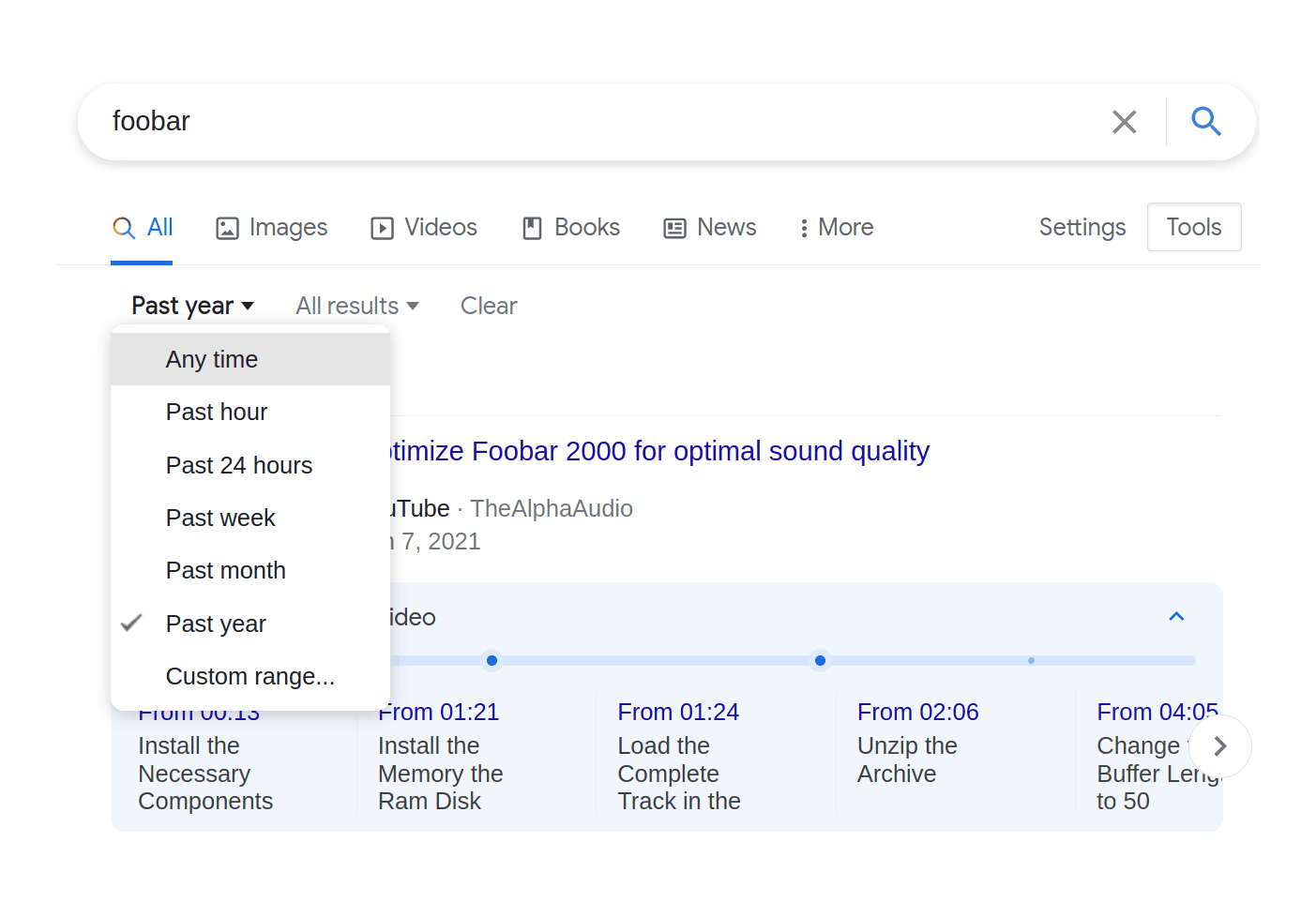Image resolution: width=1316 pixels, height=902 pixels.
Task: Choose Custom range from the time menu
Action: coord(250,675)
